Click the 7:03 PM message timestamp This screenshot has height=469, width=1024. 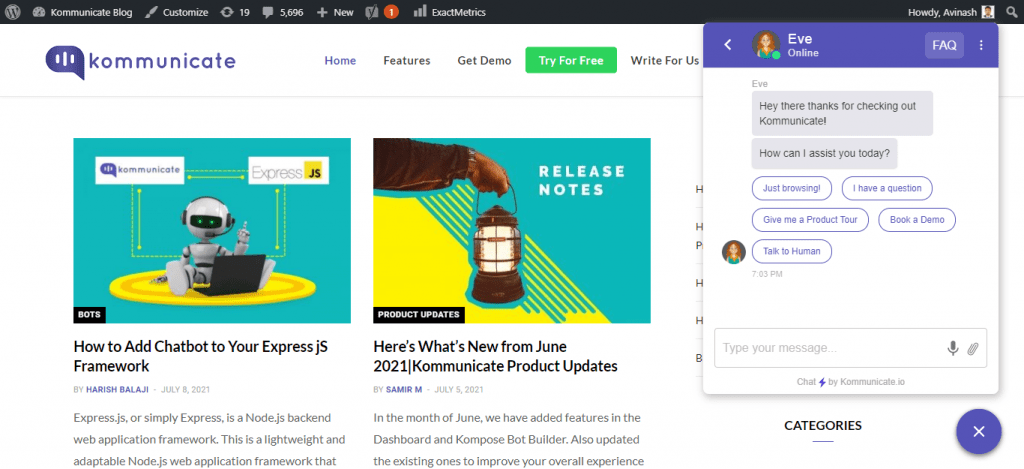coord(767,274)
